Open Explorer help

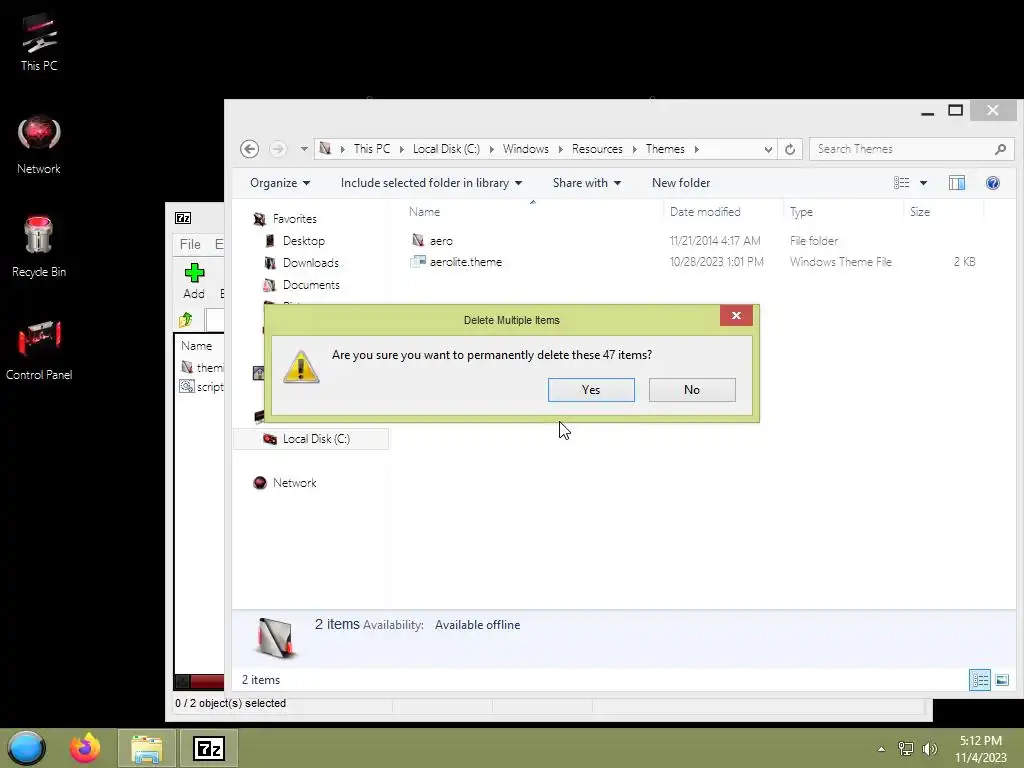993,183
